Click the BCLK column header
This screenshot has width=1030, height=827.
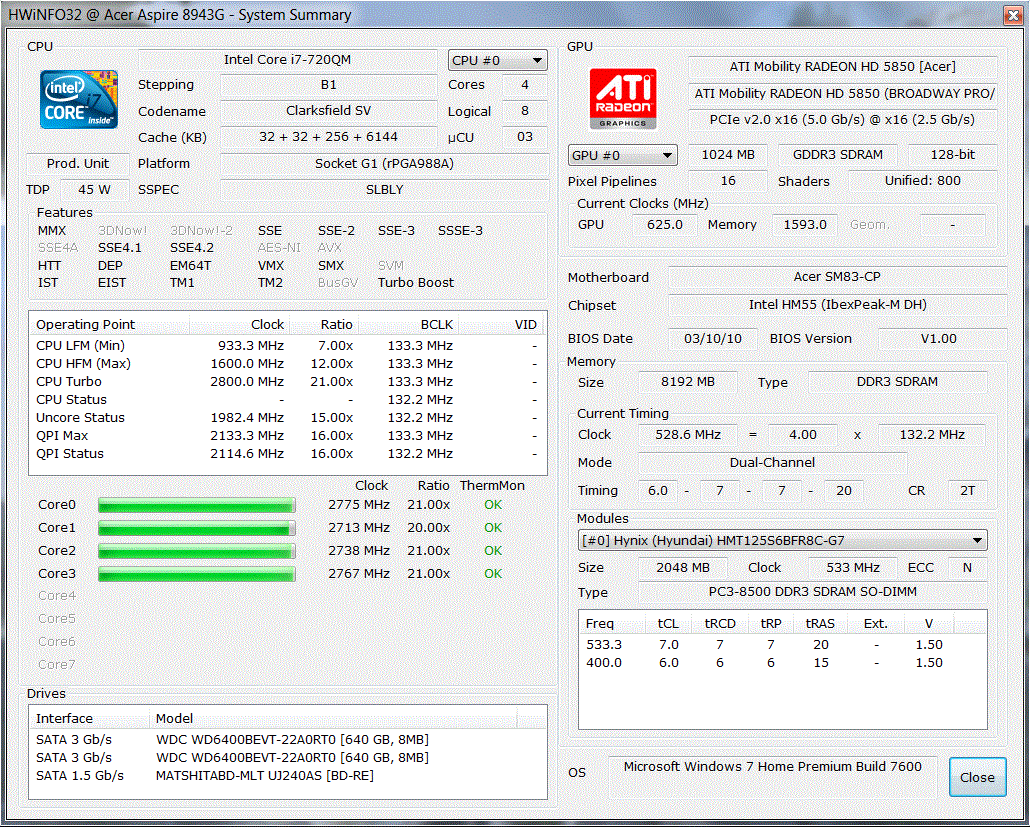coord(409,324)
